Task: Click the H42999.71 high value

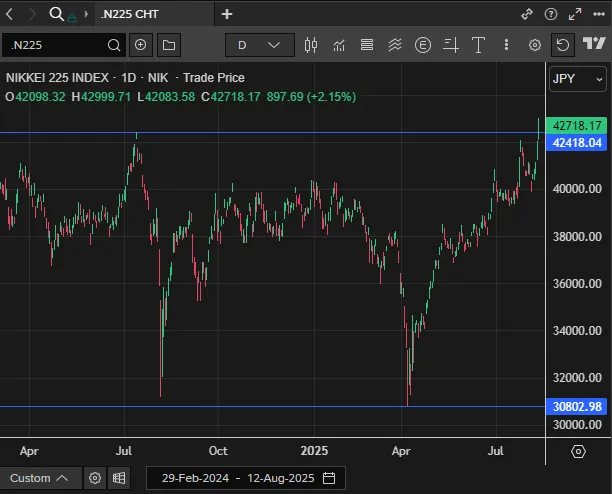Action: click(x=101, y=97)
